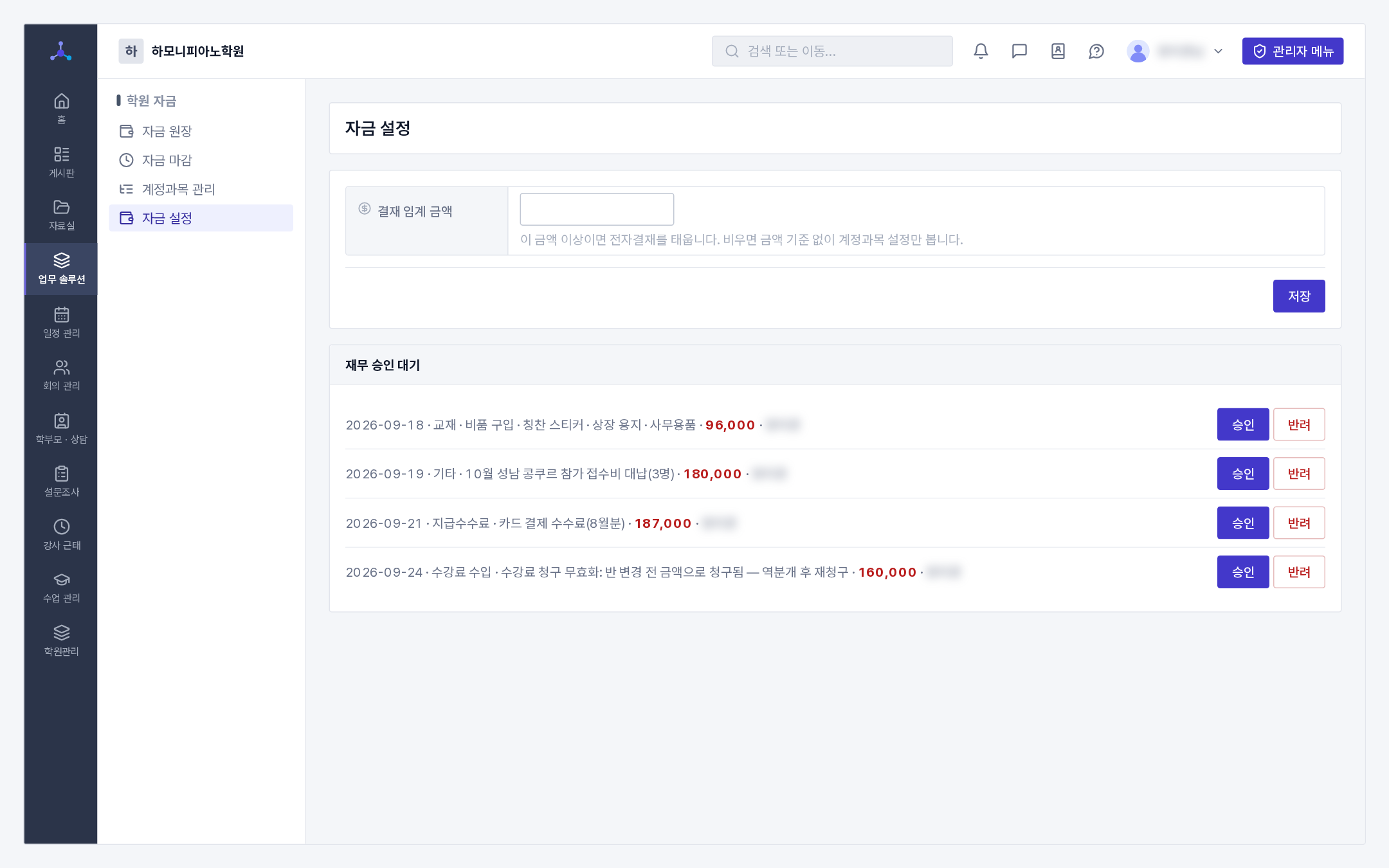Reject the 160,000 수강료 청구 무효화 request

tap(1299, 572)
